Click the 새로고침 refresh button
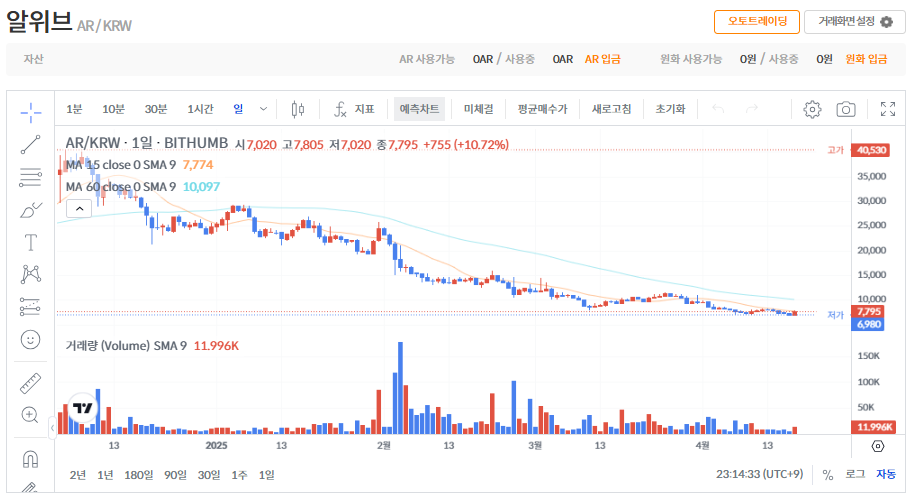 611,109
